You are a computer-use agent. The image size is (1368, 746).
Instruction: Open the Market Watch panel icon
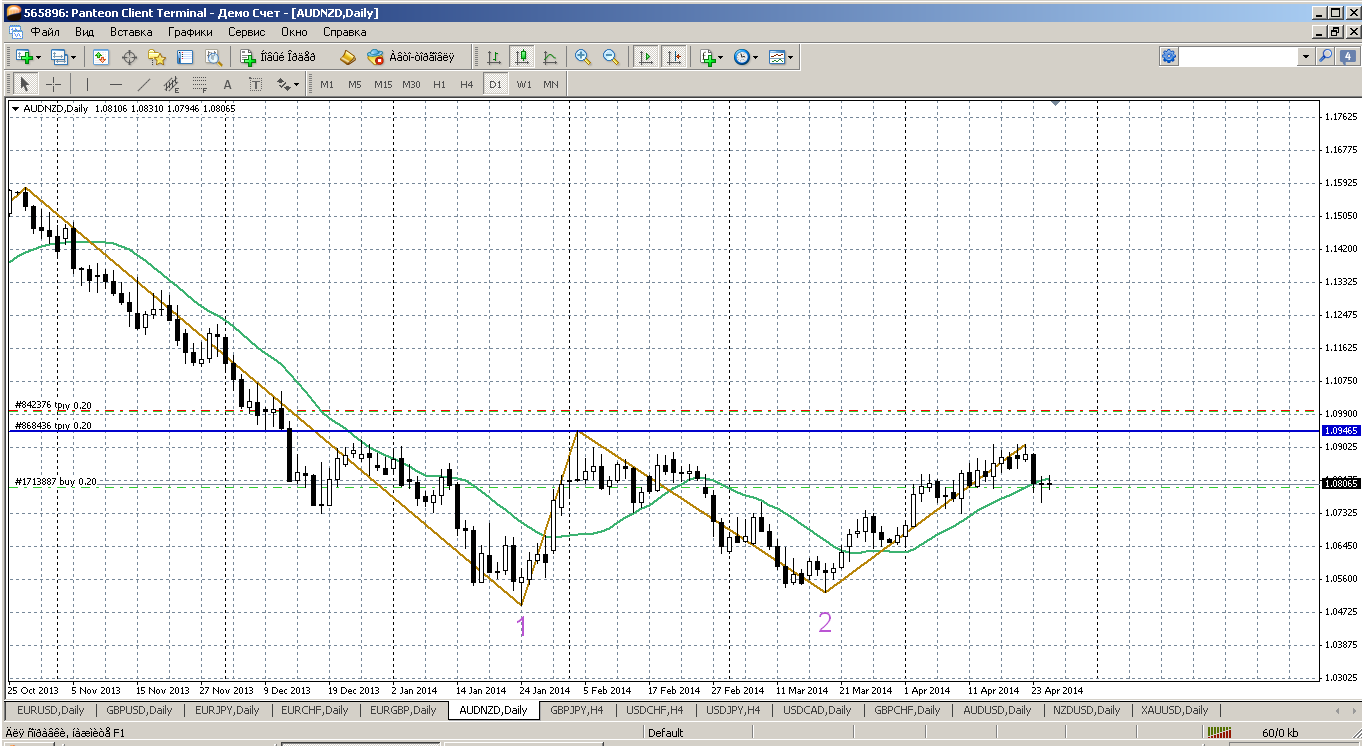(x=100, y=58)
